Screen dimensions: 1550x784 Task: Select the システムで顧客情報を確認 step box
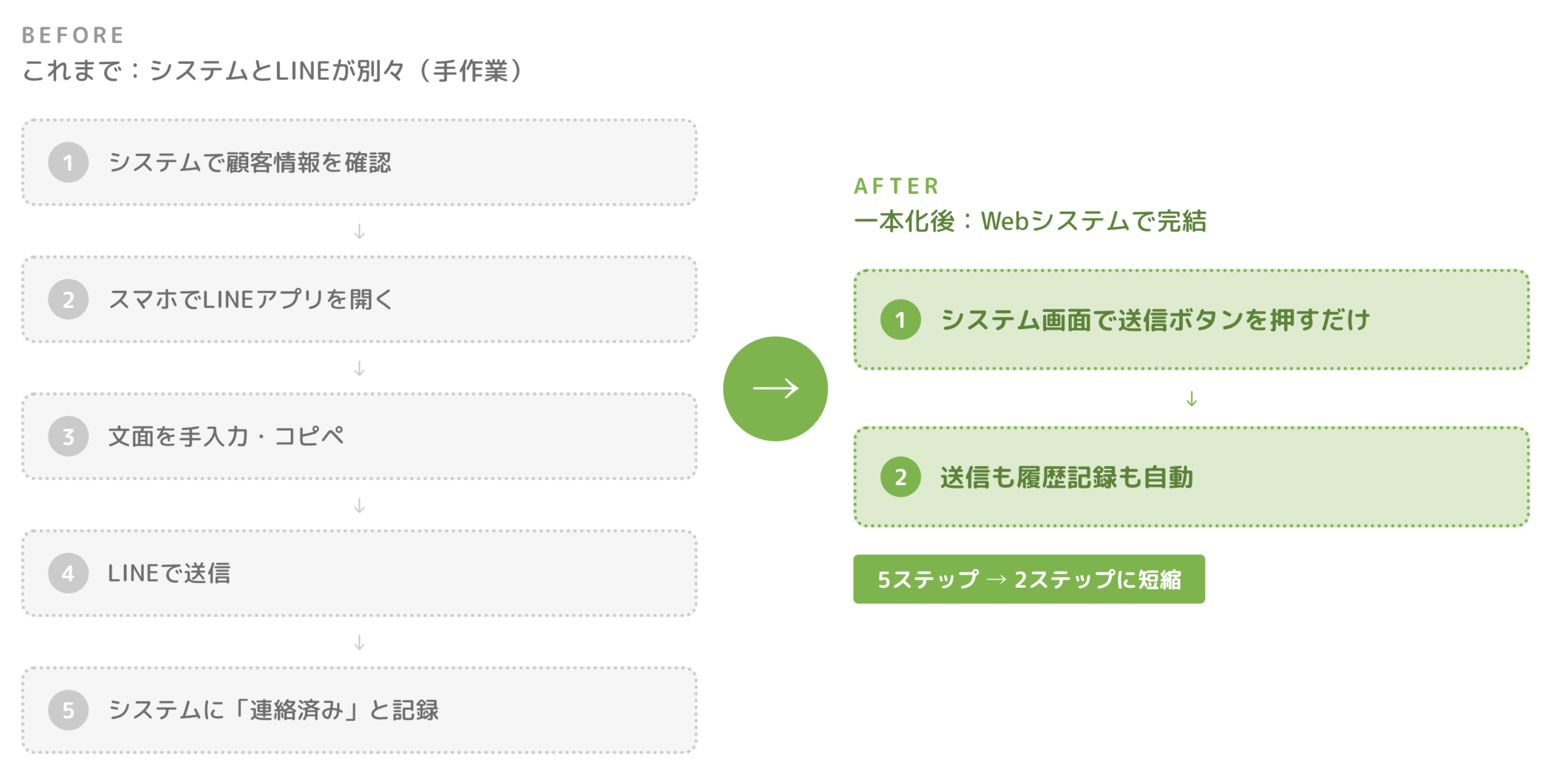point(359,162)
